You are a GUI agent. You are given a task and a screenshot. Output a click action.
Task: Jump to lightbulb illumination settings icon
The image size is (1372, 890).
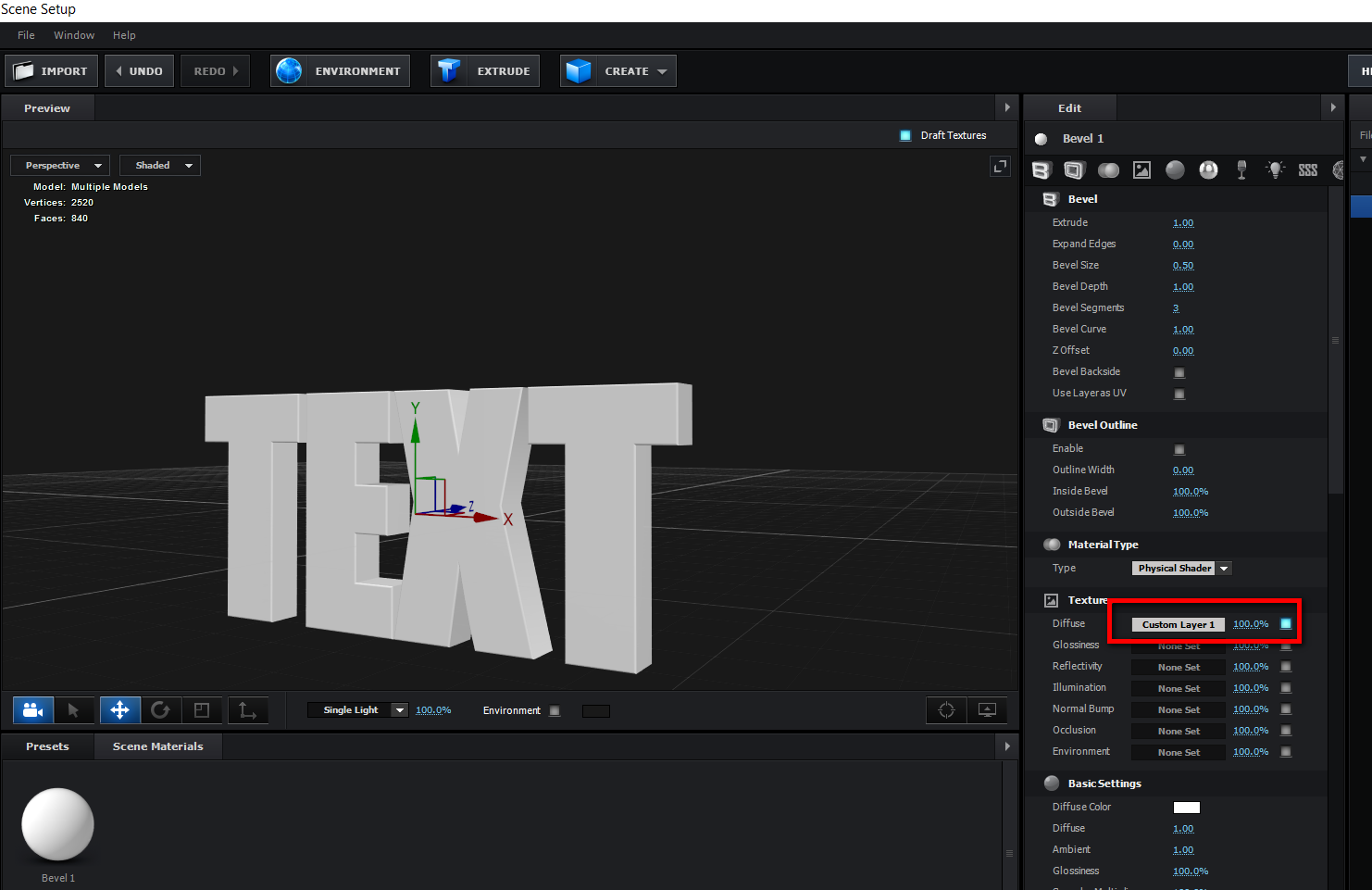pos(1275,170)
